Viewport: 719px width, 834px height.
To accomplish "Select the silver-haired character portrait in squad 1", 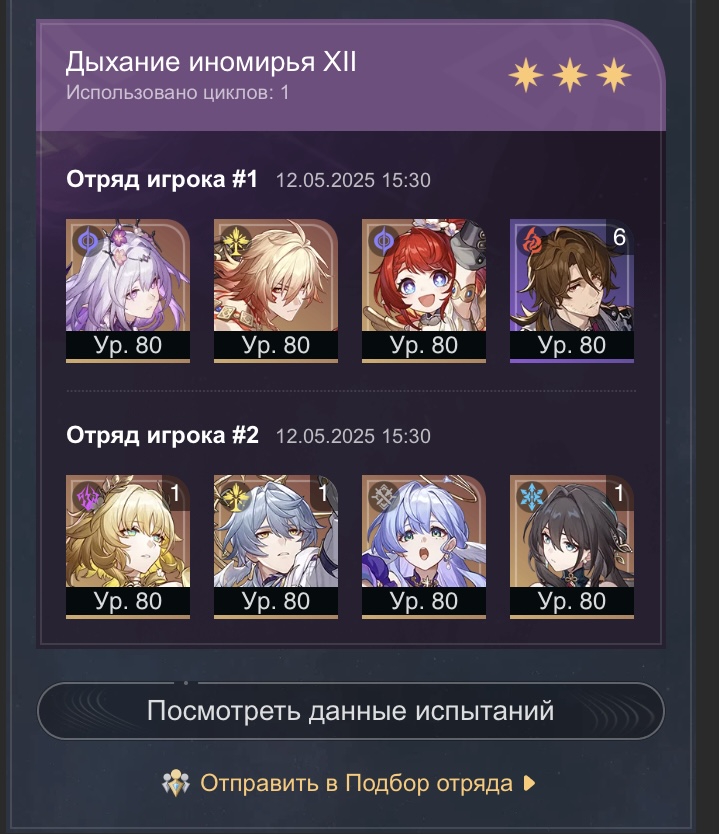I will coord(128,290).
